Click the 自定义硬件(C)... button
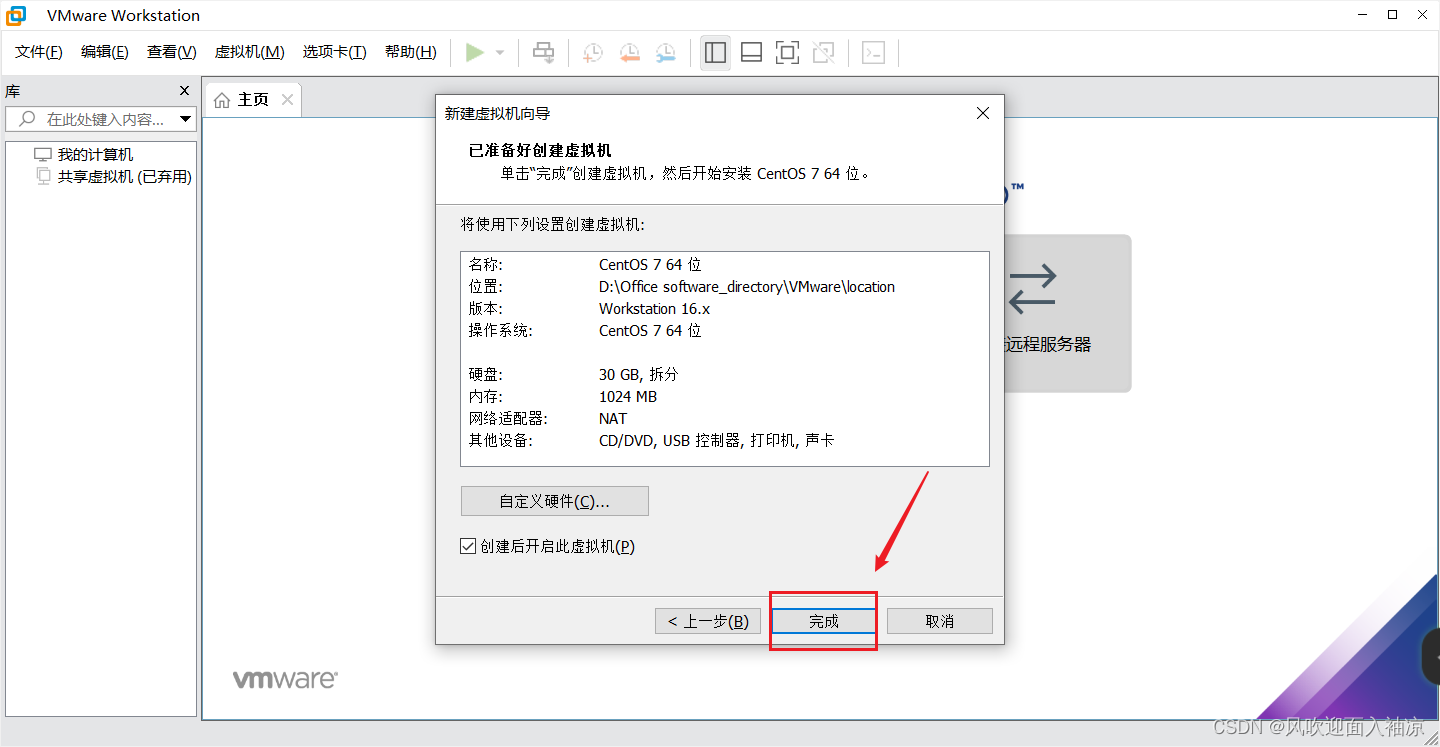The width and height of the screenshot is (1440, 747). tap(555, 501)
